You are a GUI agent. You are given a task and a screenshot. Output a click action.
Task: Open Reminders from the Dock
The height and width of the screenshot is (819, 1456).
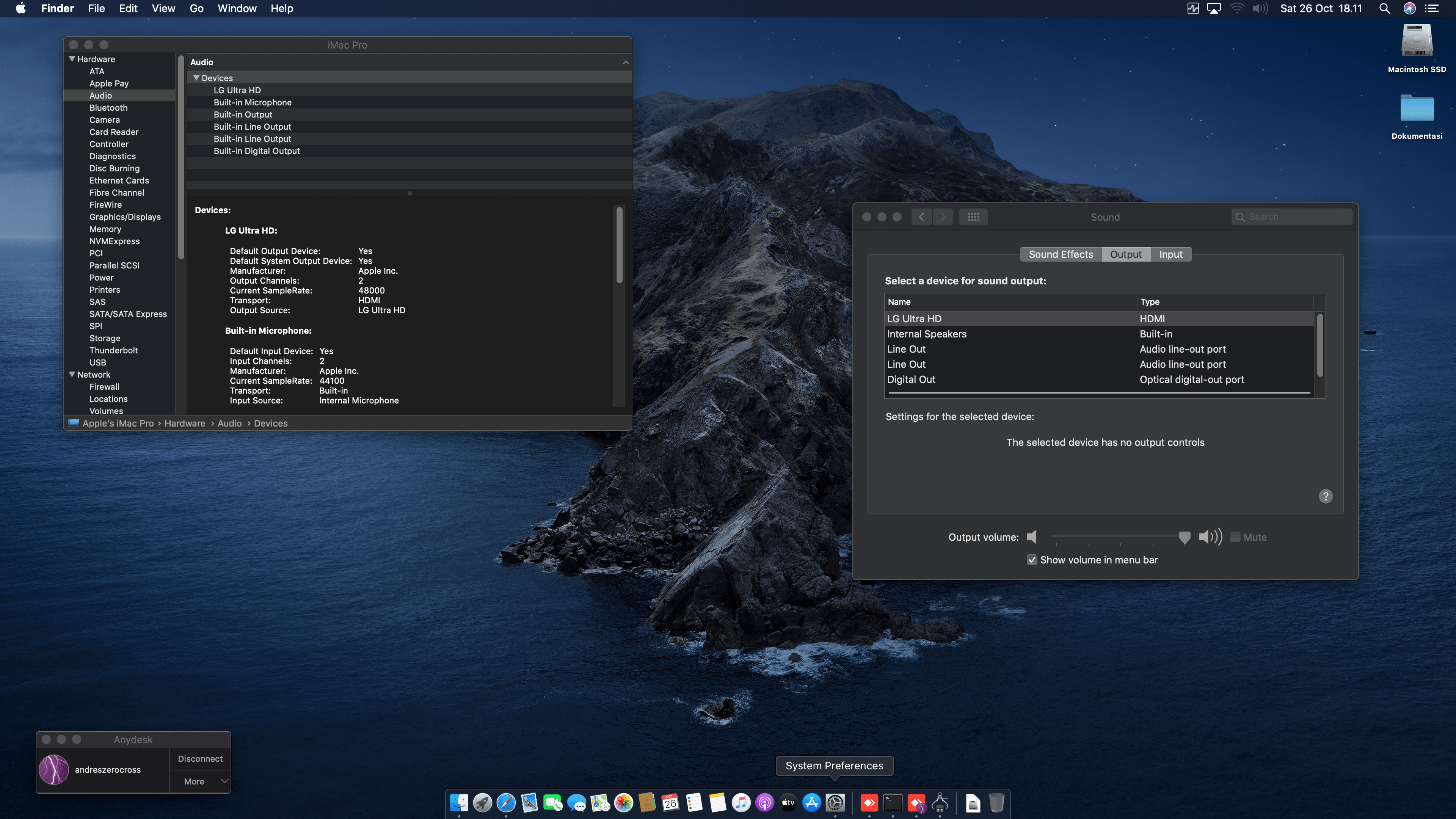pyautogui.click(x=694, y=802)
